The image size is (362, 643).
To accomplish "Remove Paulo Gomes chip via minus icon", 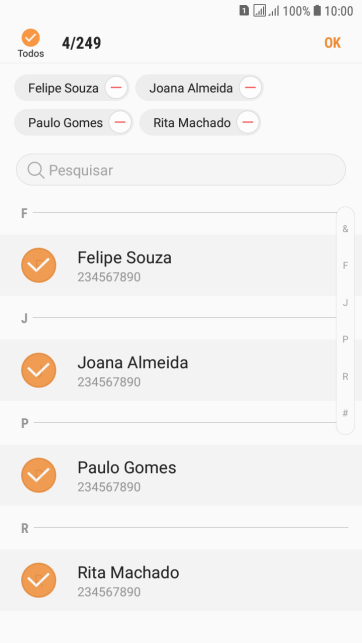I will pos(120,122).
